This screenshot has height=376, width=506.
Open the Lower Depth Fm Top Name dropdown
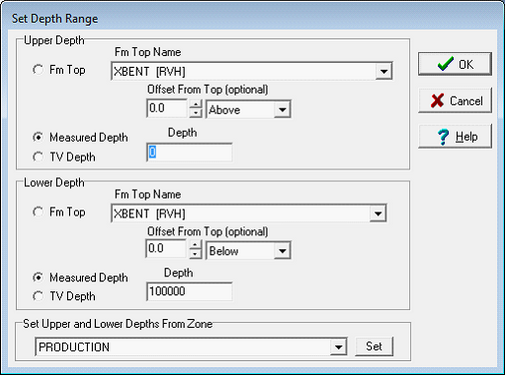pyautogui.click(x=378, y=213)
